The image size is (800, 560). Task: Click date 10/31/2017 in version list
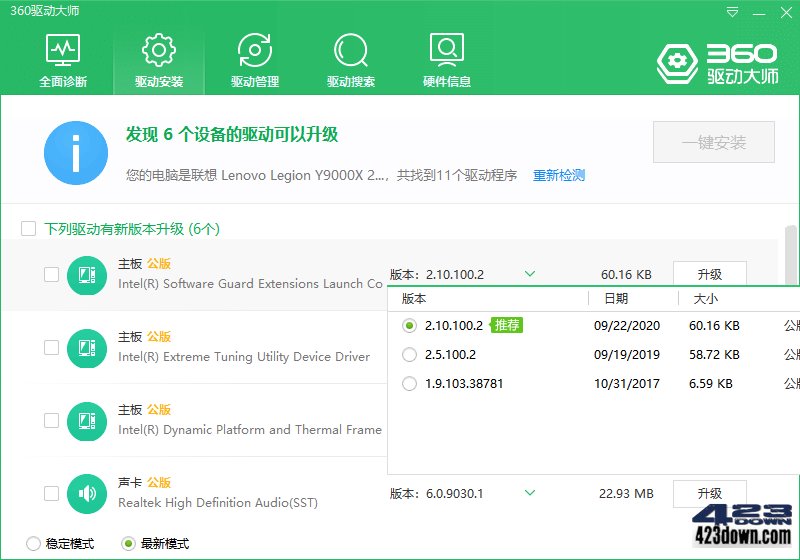627,384
